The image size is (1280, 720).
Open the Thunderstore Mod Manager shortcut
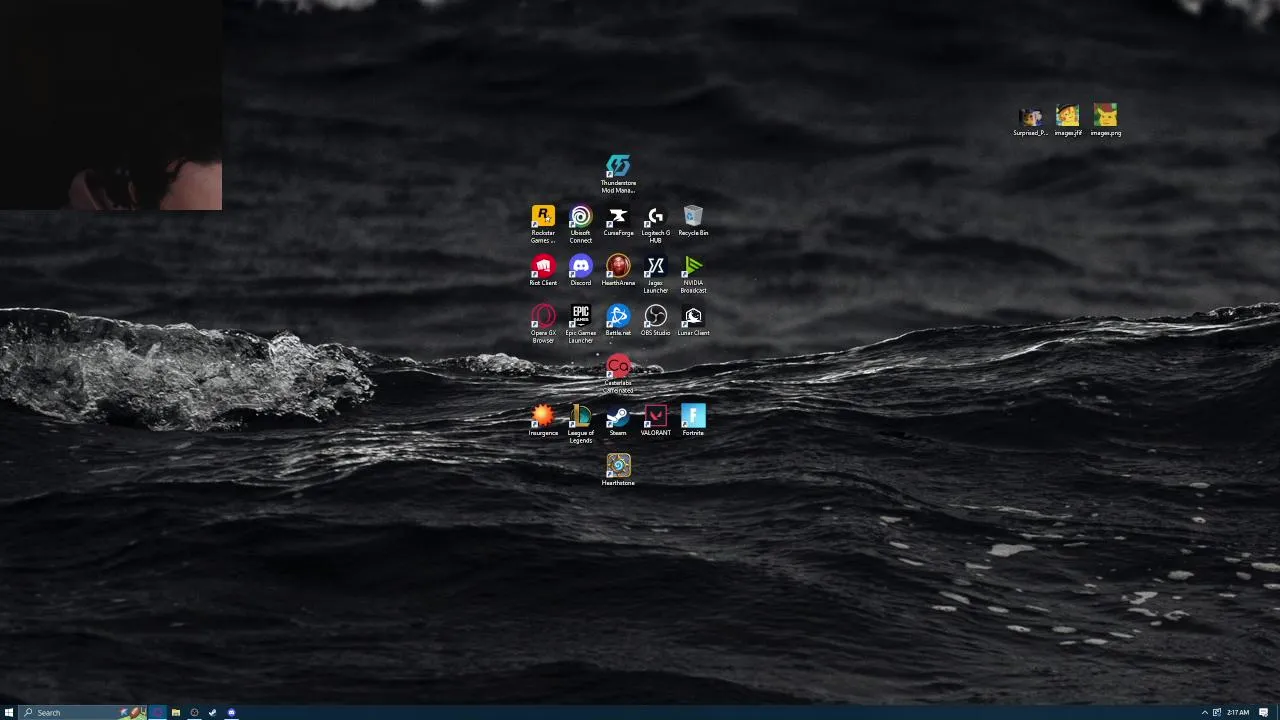pyautogui.click(x=618, y=173)
